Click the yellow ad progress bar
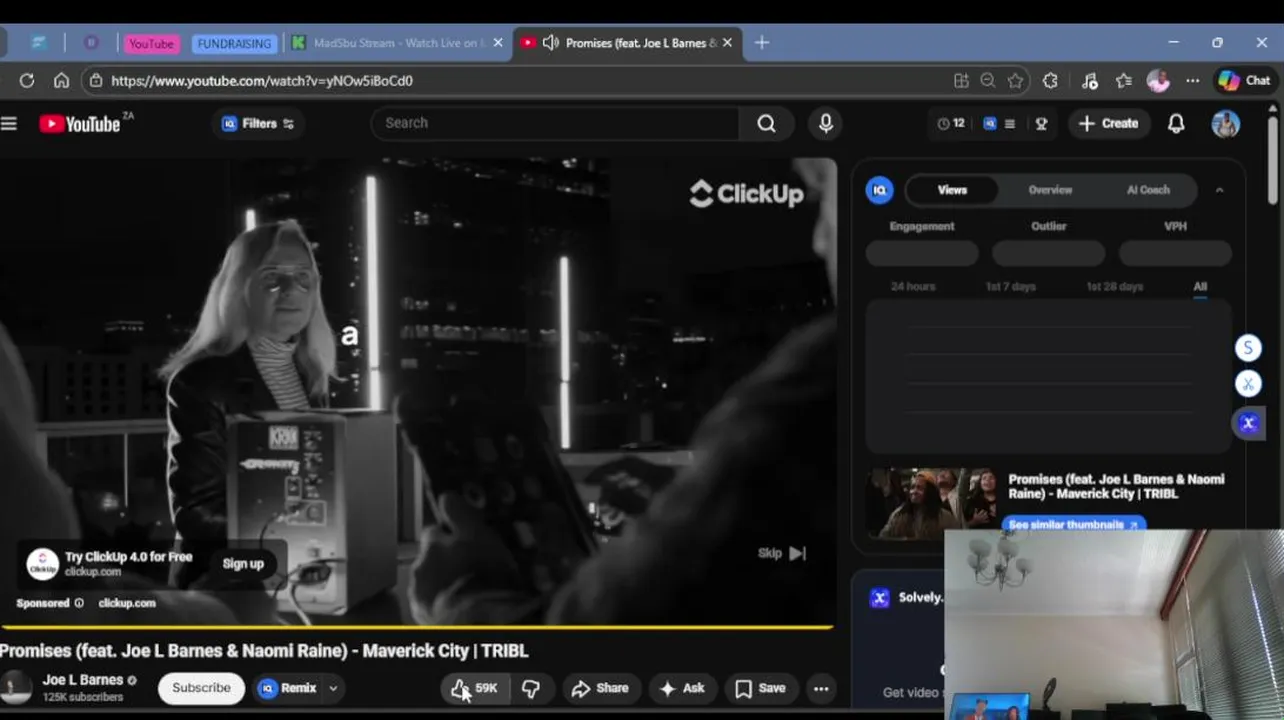This screenshot has width=1284, height=720. (x=416, y=628)
